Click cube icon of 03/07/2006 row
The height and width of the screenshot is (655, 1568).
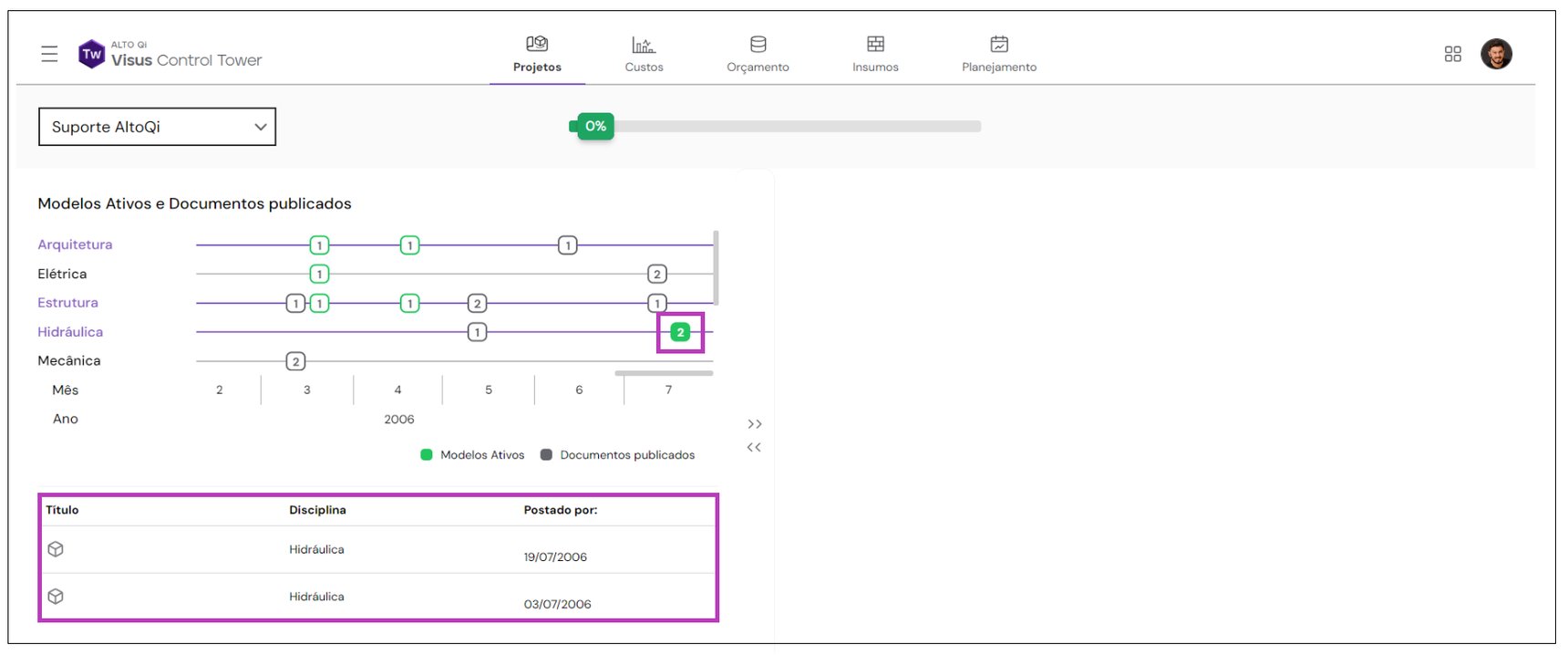[56, 597]
